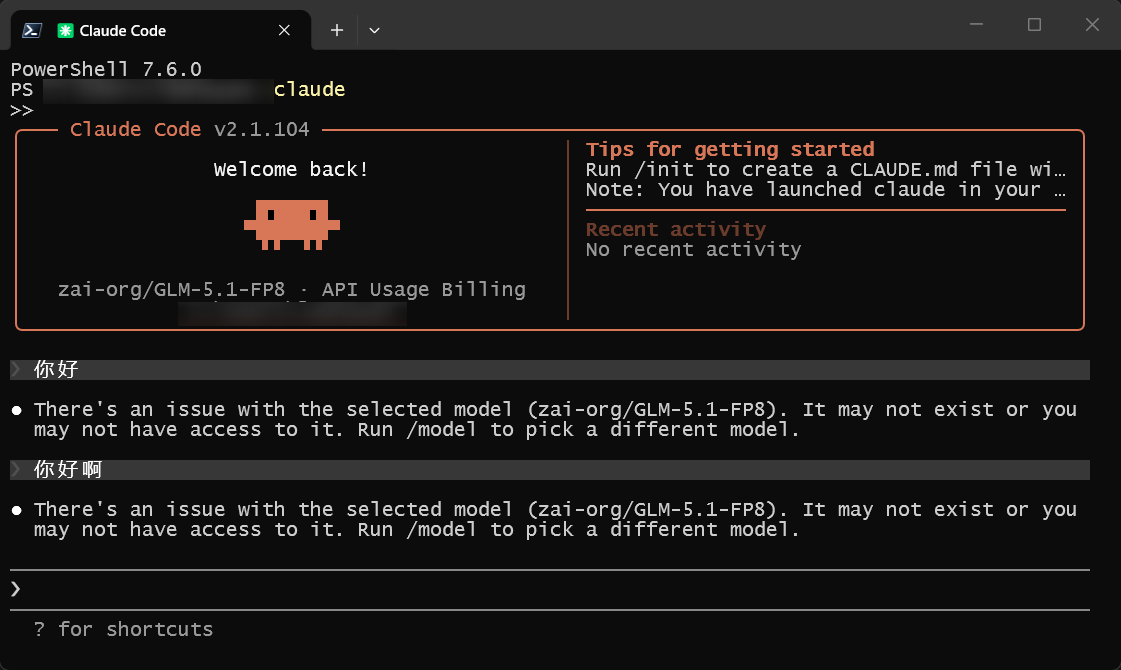Click the '? for shortcuts' hint
The width and height of the screenshot is (1121, 670).
click(x=123, y=629)
